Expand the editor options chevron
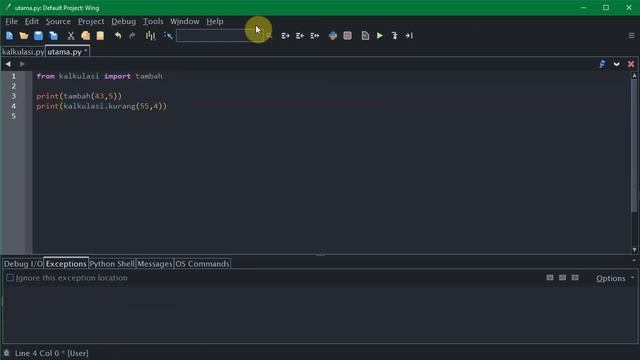Image resolution: width=640 pixels, height=360 pixels. tap(617, 64)
